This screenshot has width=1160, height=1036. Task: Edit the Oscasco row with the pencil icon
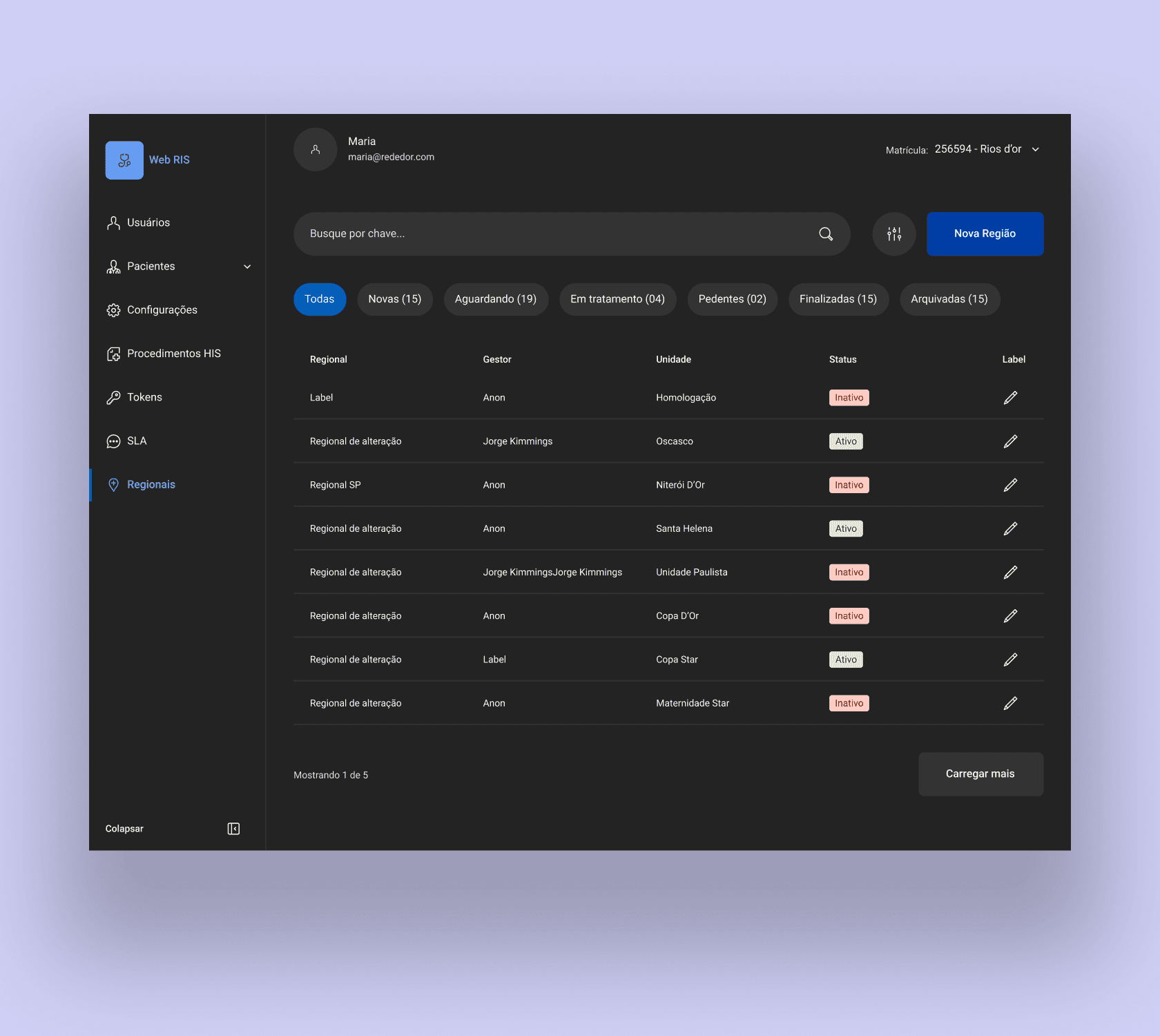tap(1010, 441)
